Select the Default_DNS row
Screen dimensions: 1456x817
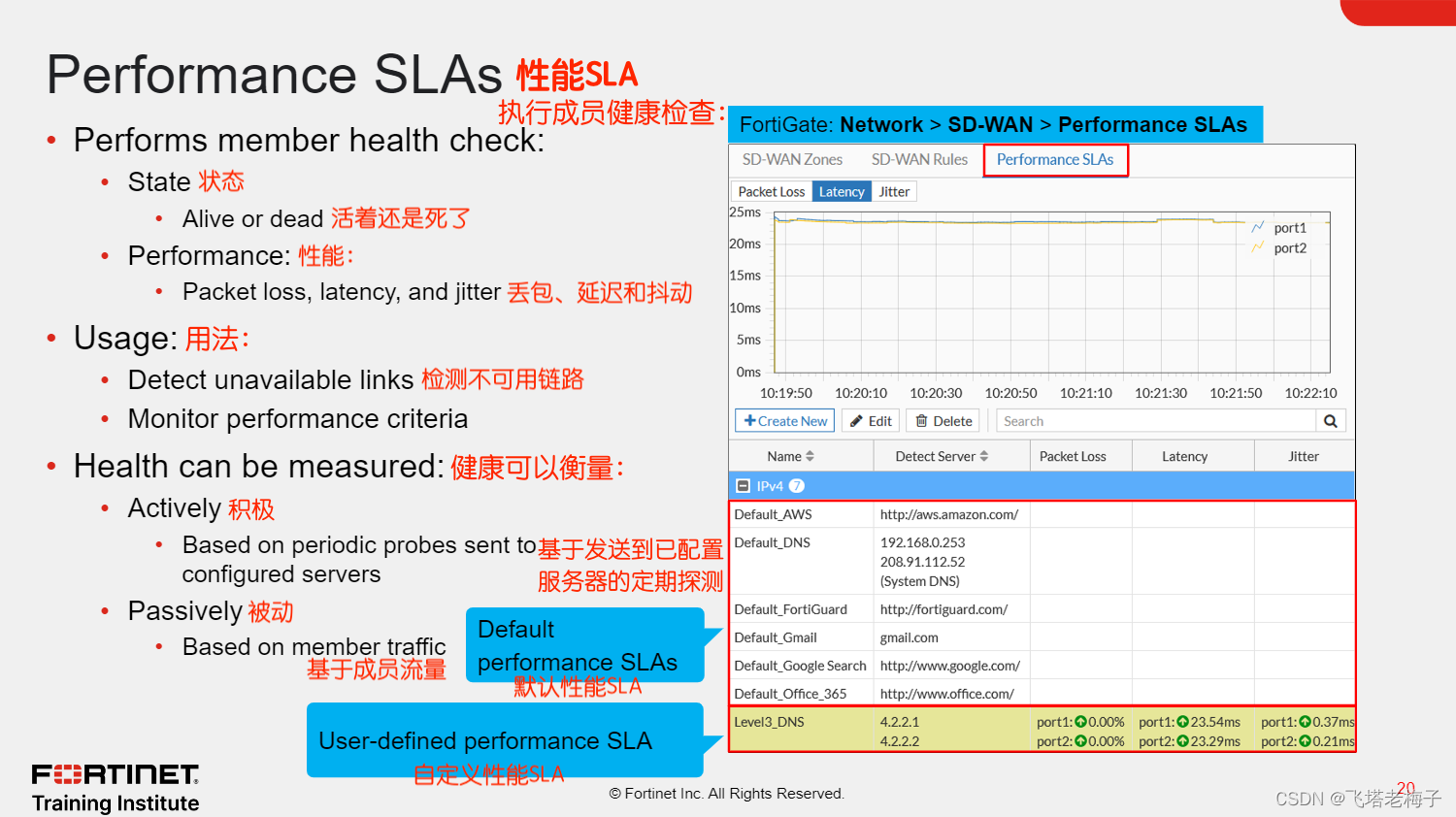click(1042, 562)
